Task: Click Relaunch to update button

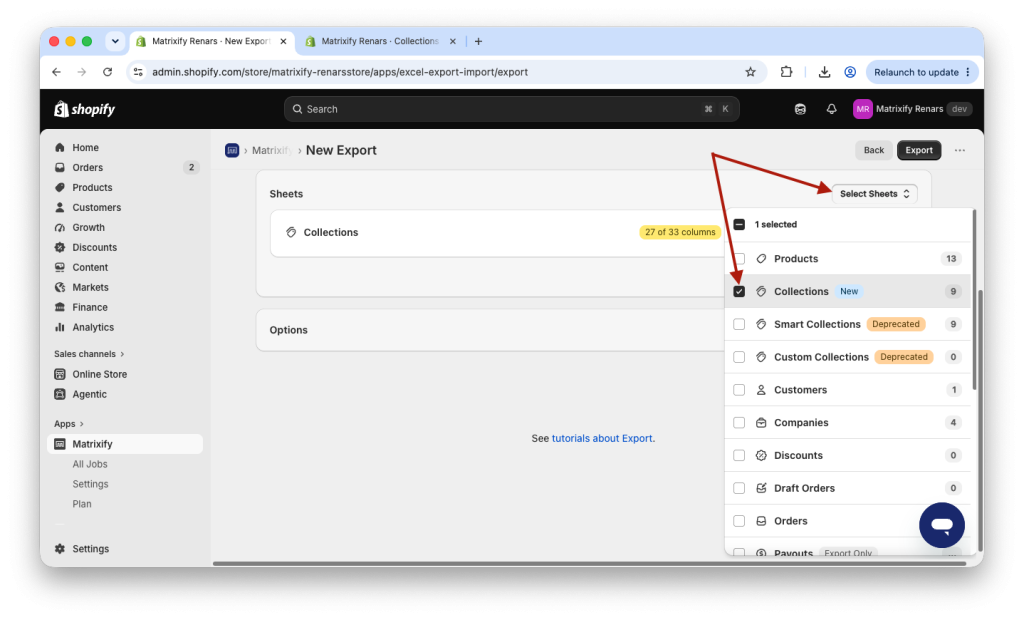Action: [916, 72]
